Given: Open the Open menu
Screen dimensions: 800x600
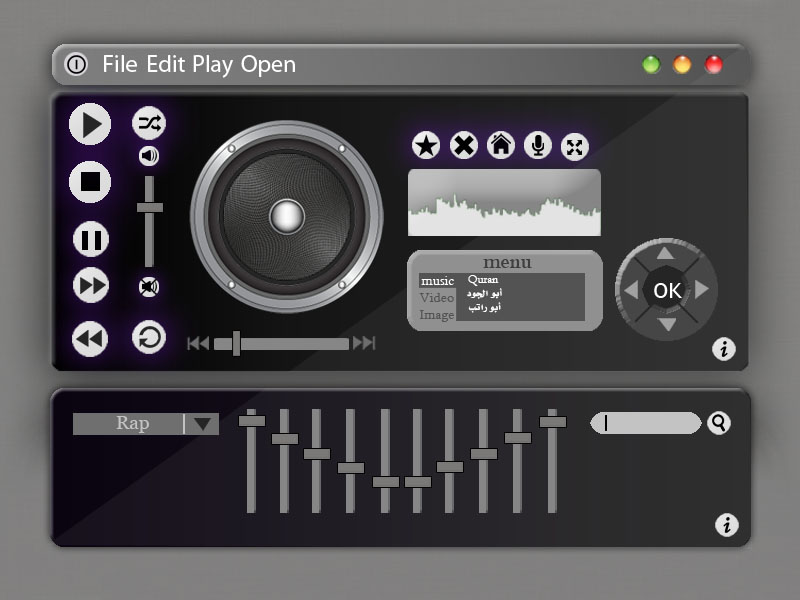Looking at the screenshot, I should coord(268,66).
